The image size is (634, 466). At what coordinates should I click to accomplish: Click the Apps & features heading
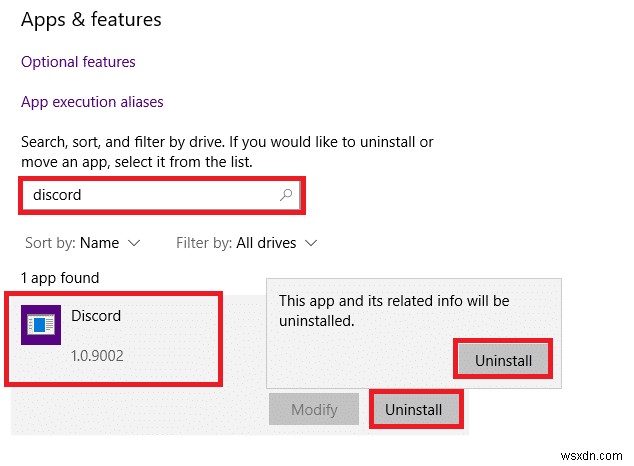click(91, 19)
